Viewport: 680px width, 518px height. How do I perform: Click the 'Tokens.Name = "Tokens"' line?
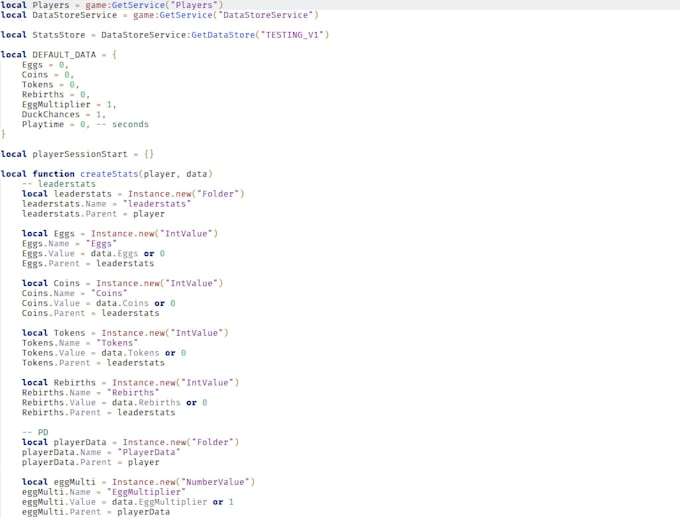tap(80, 343)
